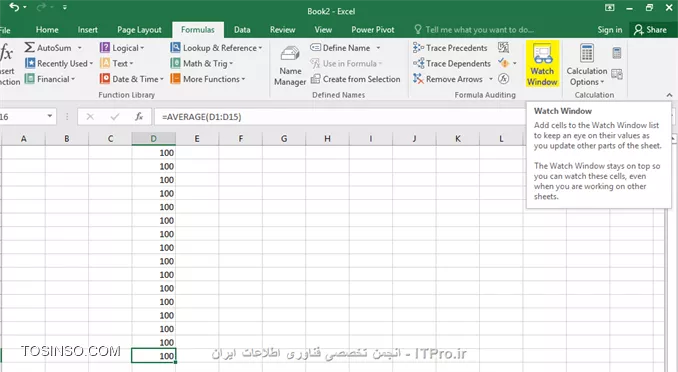Click the Undo arrow in quick access toolbar
678x372 pixels.
pyautogui.click(x=14, y=7)
